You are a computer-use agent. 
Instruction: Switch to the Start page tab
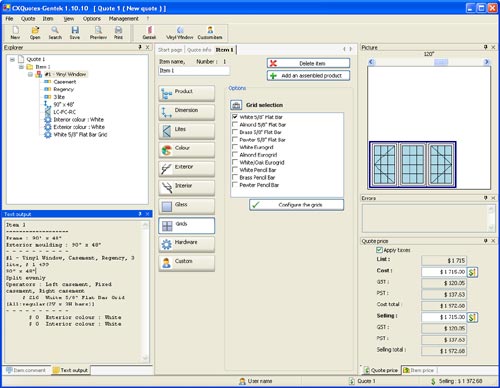point(170,50)
